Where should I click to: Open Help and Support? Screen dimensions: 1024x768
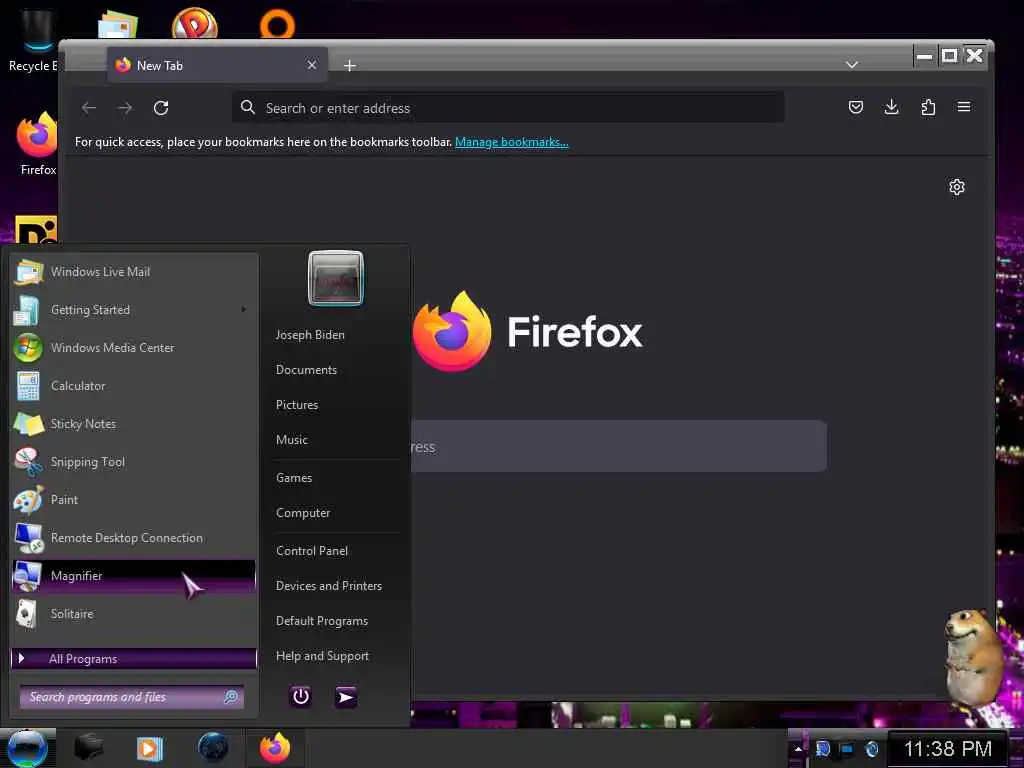tap(323, 656)
